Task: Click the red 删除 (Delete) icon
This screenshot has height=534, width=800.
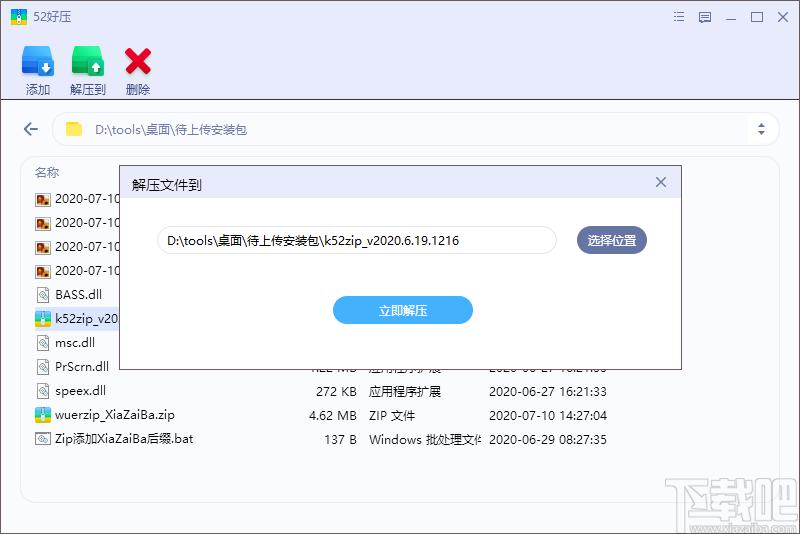Action: (x=138, y=61)
